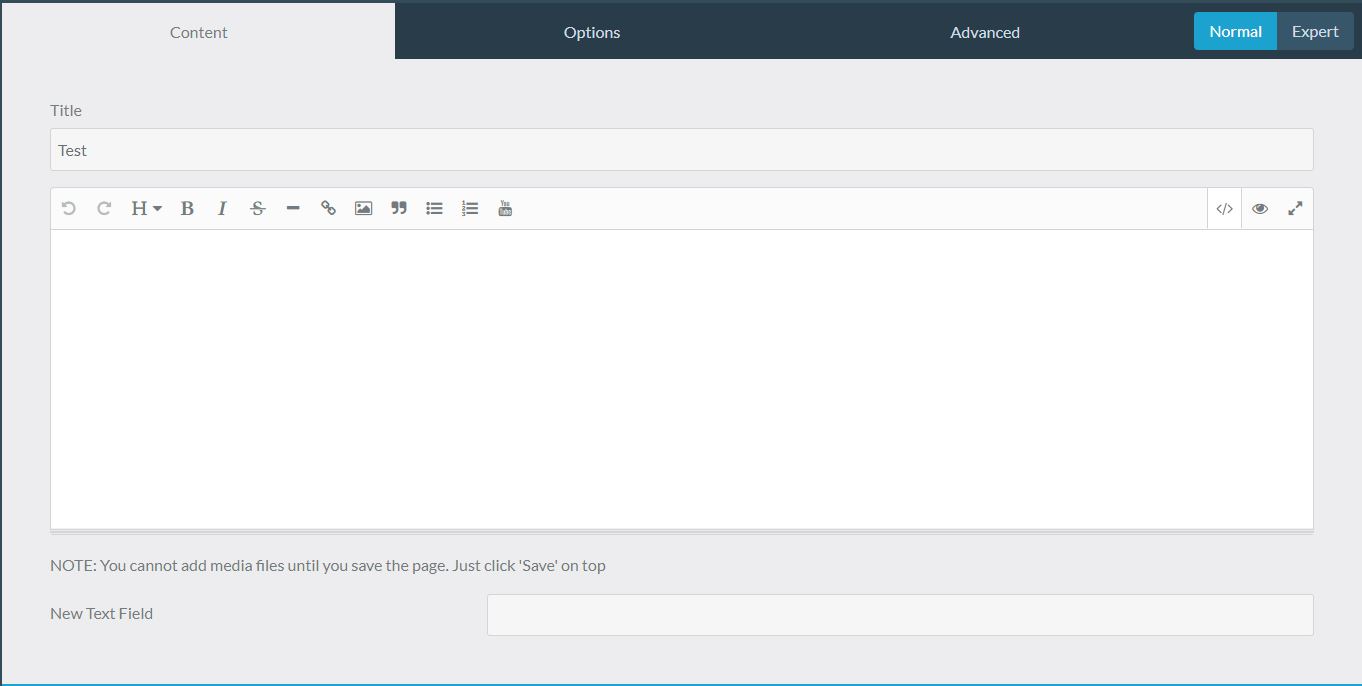The width and height of the screenshot is (1362, 686).
Task: Toggle bold text formatting
Action: (187, 208)
